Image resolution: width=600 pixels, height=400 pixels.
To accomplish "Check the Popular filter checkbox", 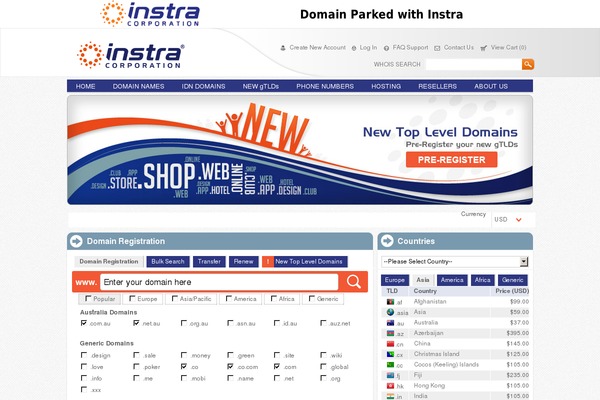I will 88,298.
